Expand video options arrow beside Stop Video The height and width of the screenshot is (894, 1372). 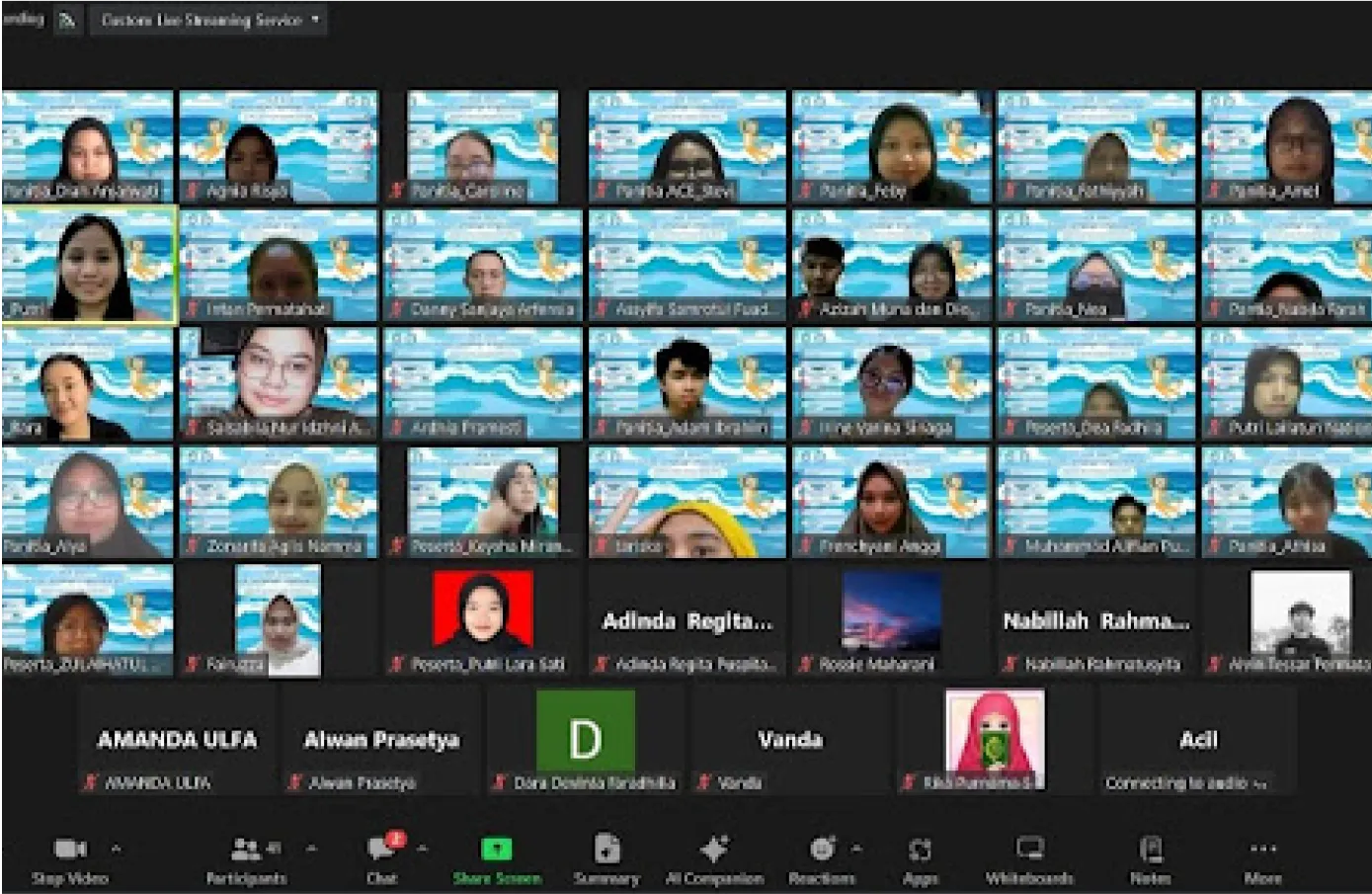(116, 848)
